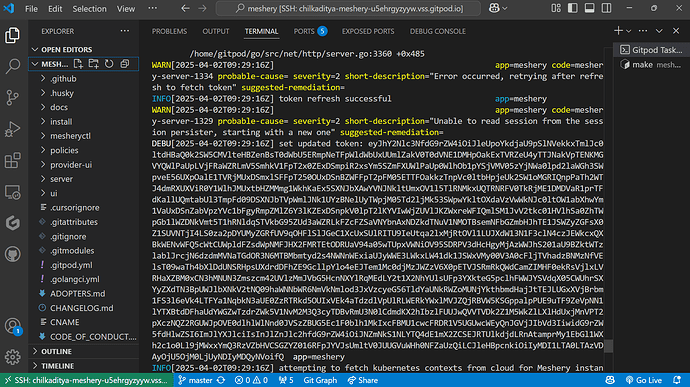
Task: Open the Source Control view
Action: click(x=12, y=98)
